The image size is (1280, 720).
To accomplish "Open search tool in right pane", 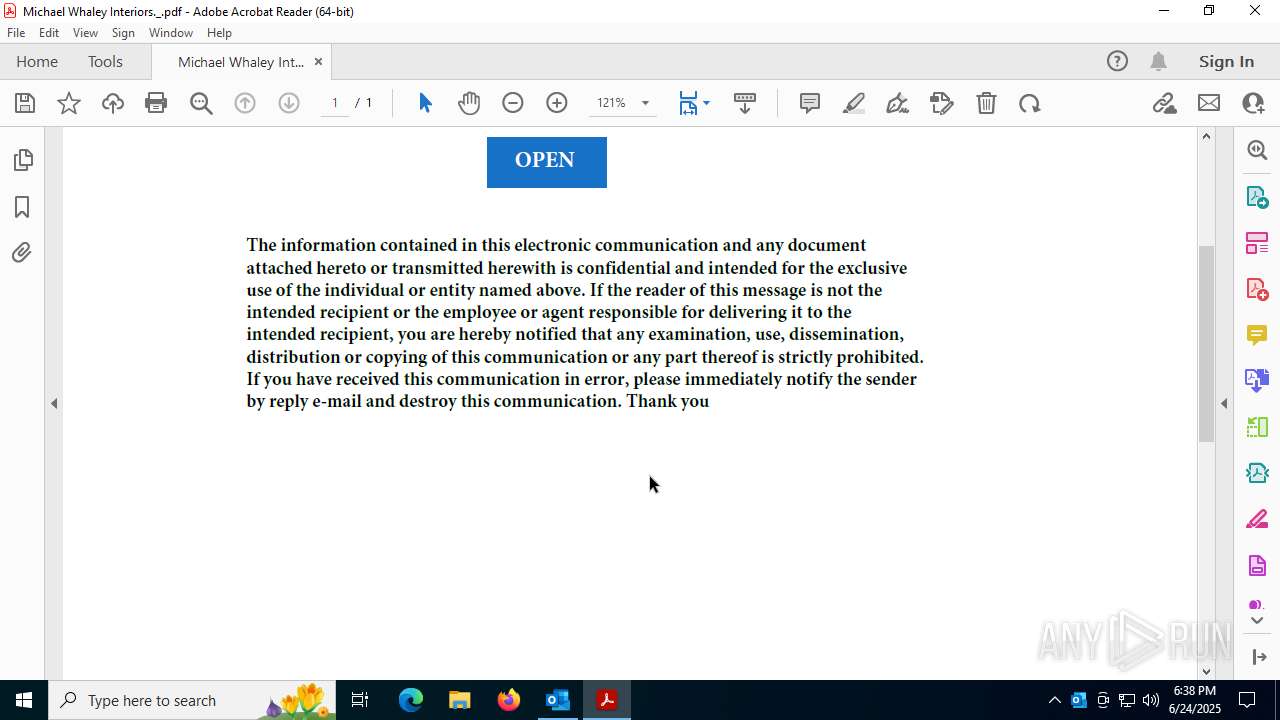I will [1257, 150].
